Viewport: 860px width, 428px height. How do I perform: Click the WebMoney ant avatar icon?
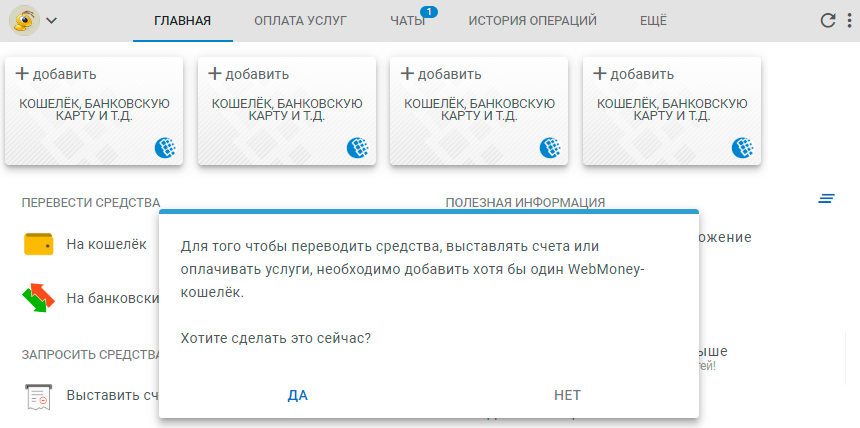pos(24,20)
